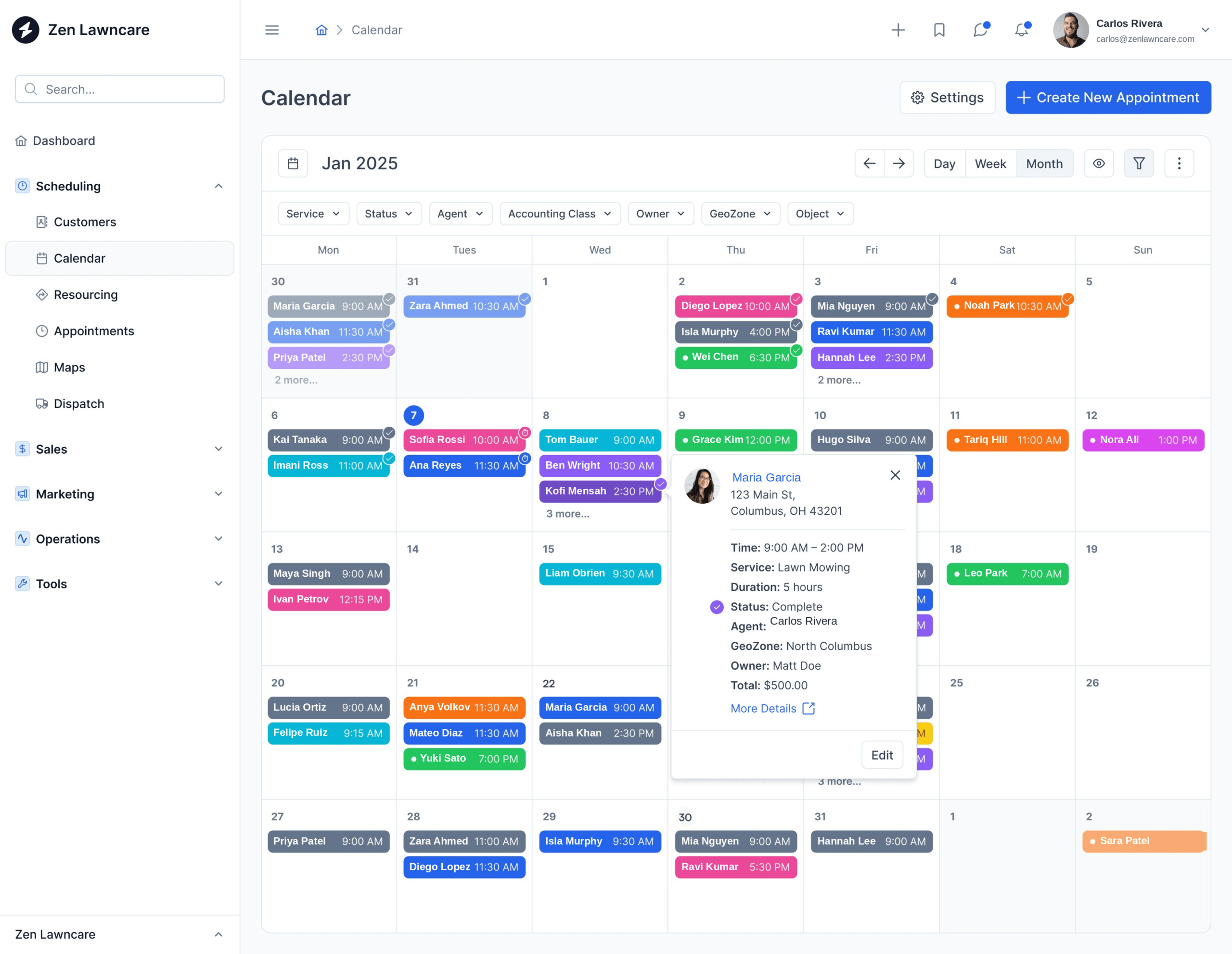Open the three-dot more options menu
The image size is (1232, 954).
(1179, 164)
